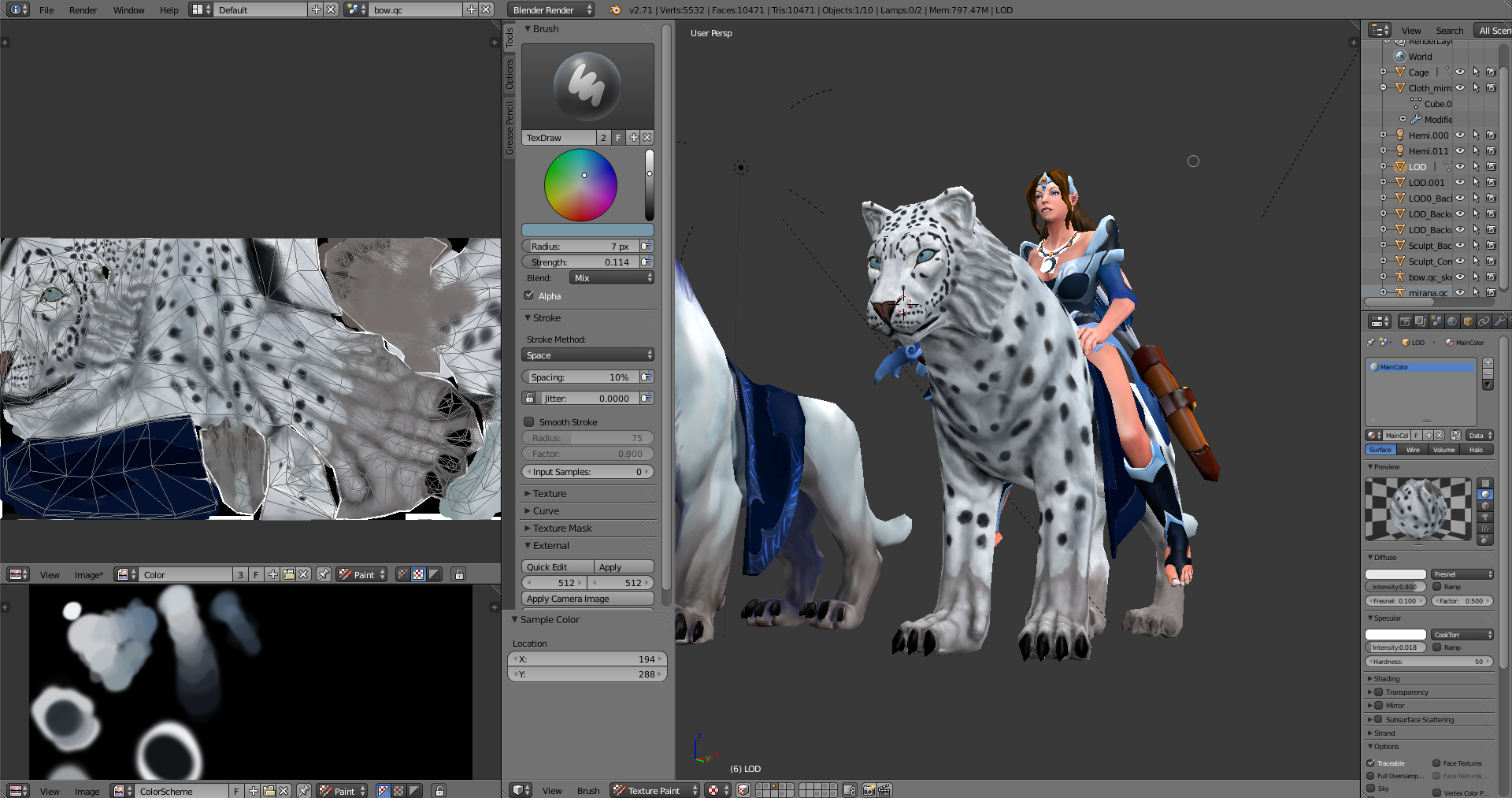The image size is (1512, 798).
Task: Select Wire material type button
Action: [1413, 450]
